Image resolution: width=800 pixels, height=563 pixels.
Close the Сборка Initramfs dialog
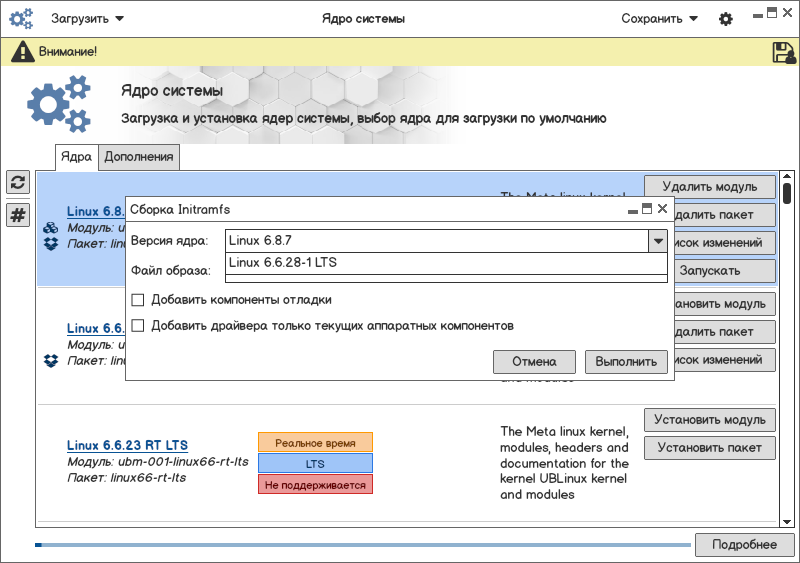coord(662,209)
